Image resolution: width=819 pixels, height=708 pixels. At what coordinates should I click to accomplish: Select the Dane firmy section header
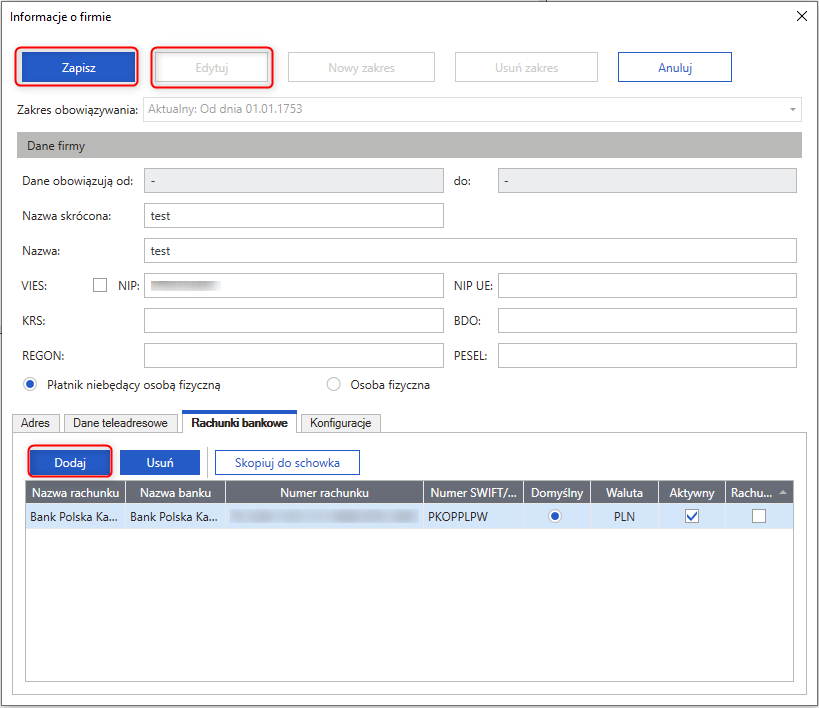point(410,145)
